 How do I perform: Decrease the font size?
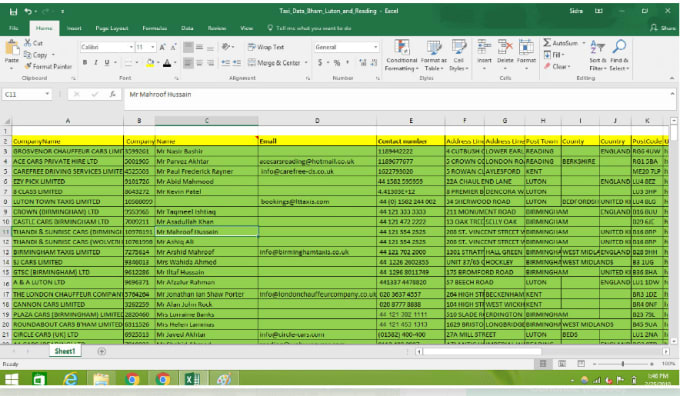[x=173, y=47]
